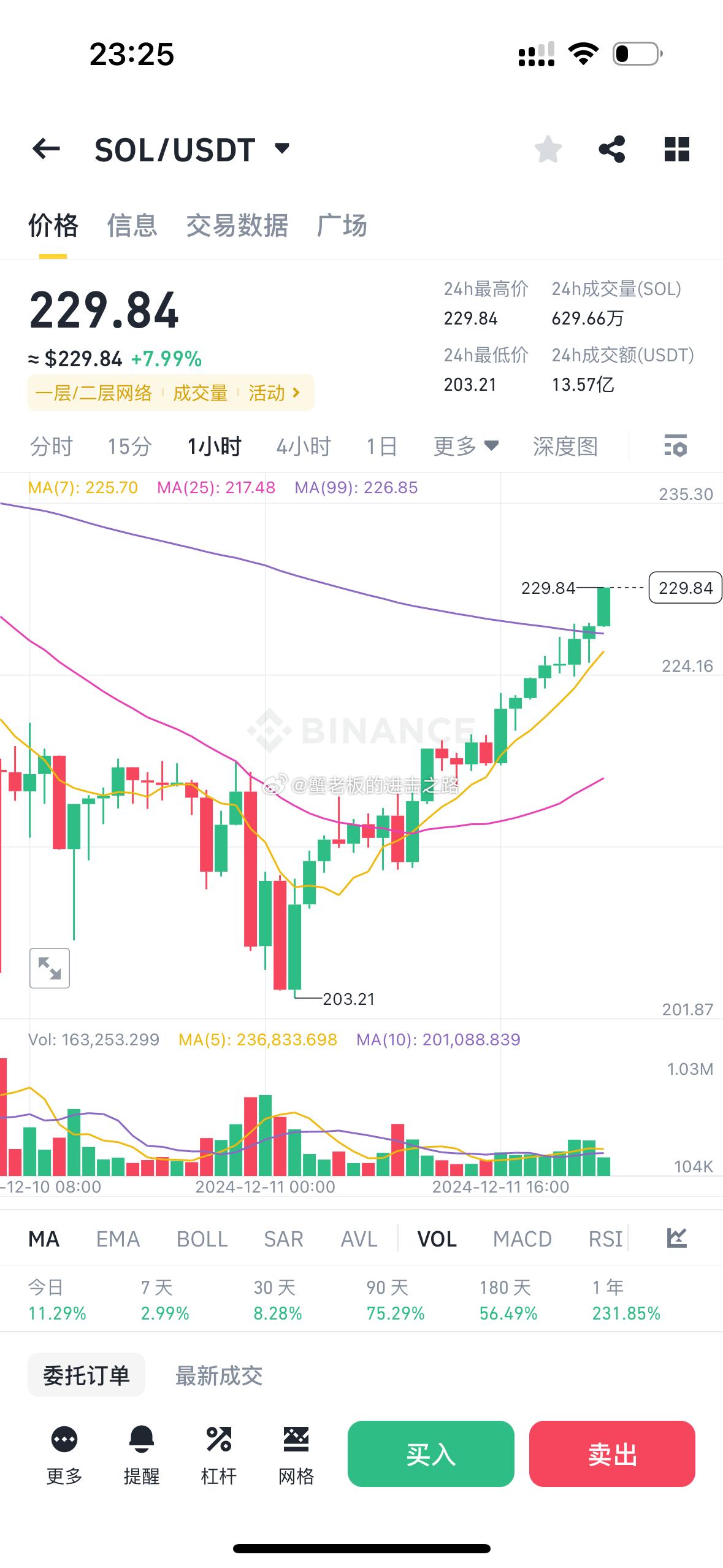Screen dimensions: 723x1568
Task: Add SOL/USDT to favorites with star
Action: pyautogui.click(x=548, y=149)
